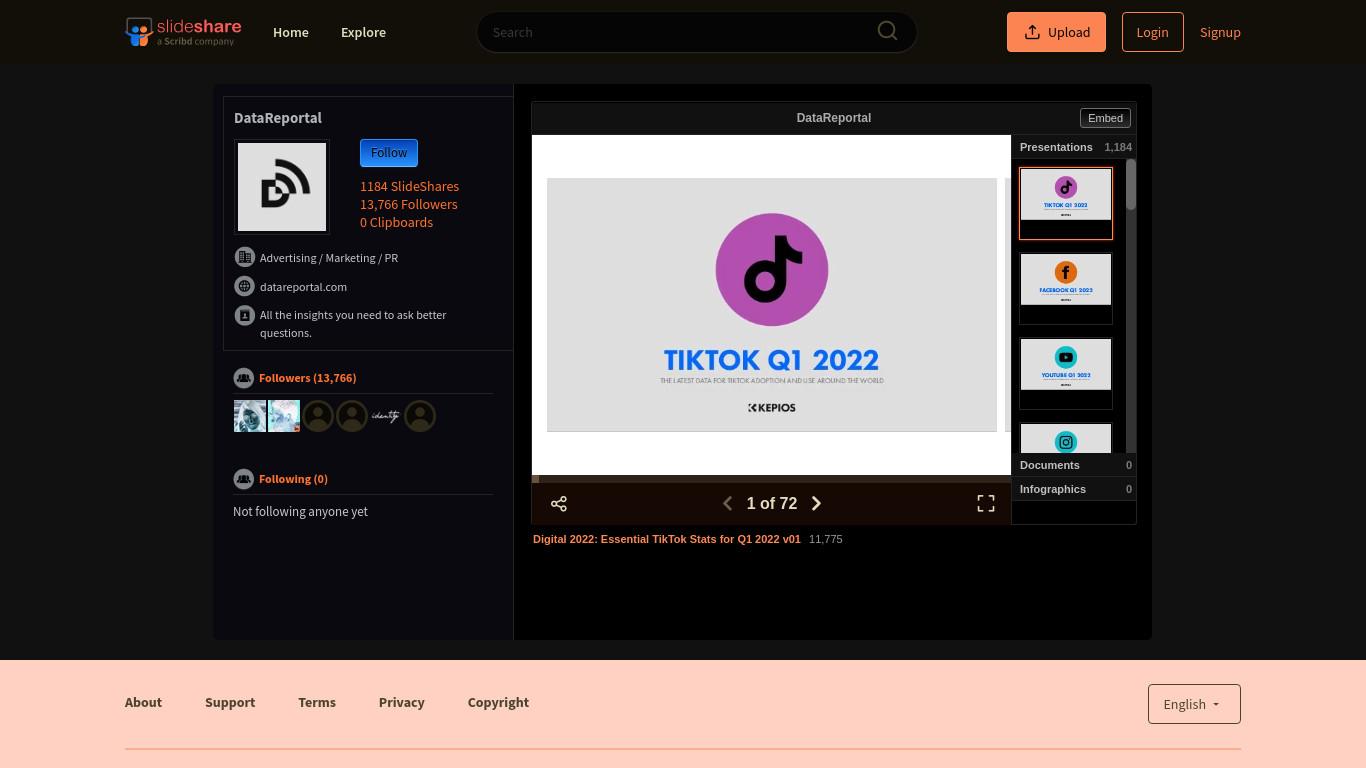Image resolution: width=1366 pixels, height=768 pixels.
Task: Click the Upload button
Action: click(x=1056, y=32)
